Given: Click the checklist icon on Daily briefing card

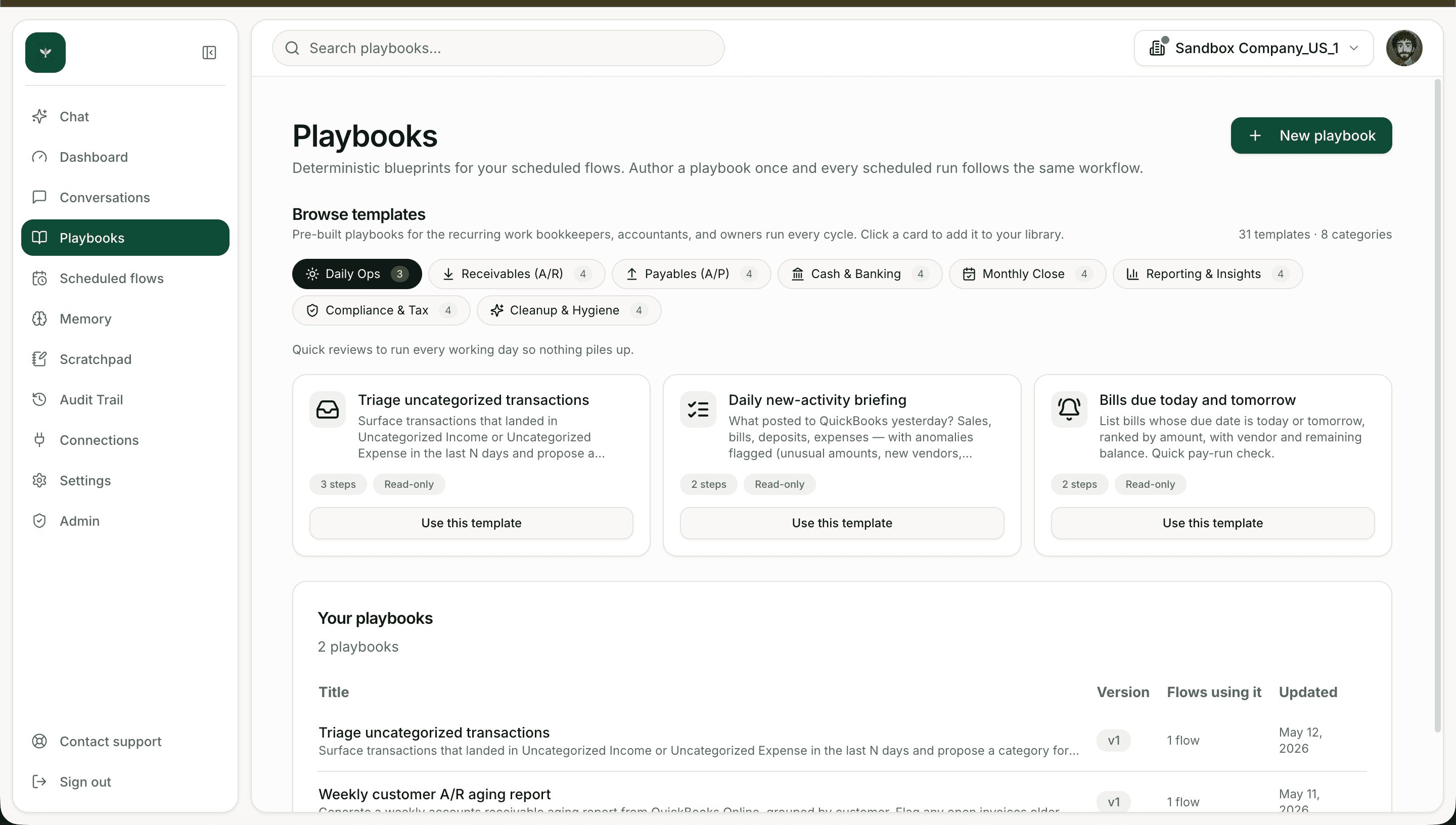Looking at the screenshot, I should [698, 409].
